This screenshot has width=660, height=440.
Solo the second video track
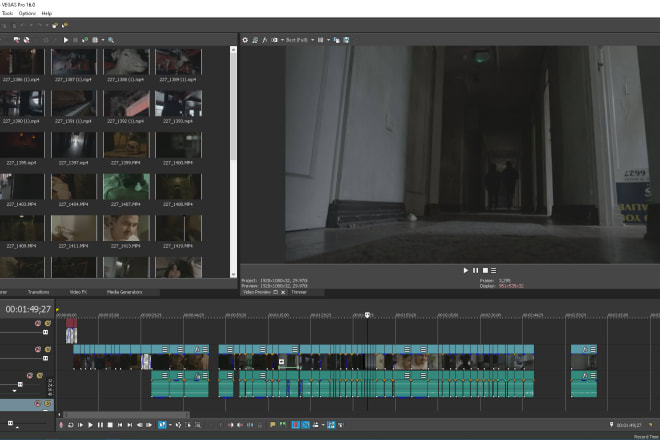(x=48, y=349)
